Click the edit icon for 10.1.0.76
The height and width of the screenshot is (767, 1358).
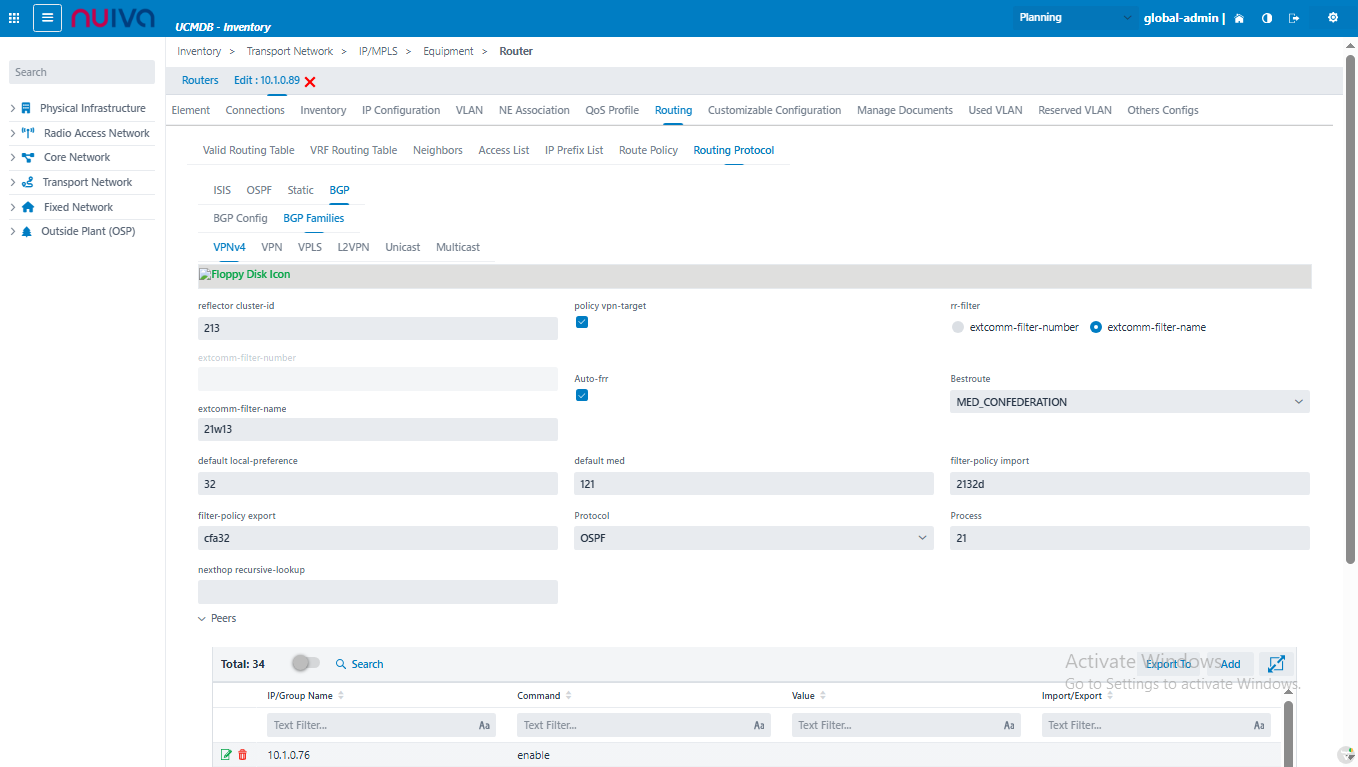tap(226, 755)
